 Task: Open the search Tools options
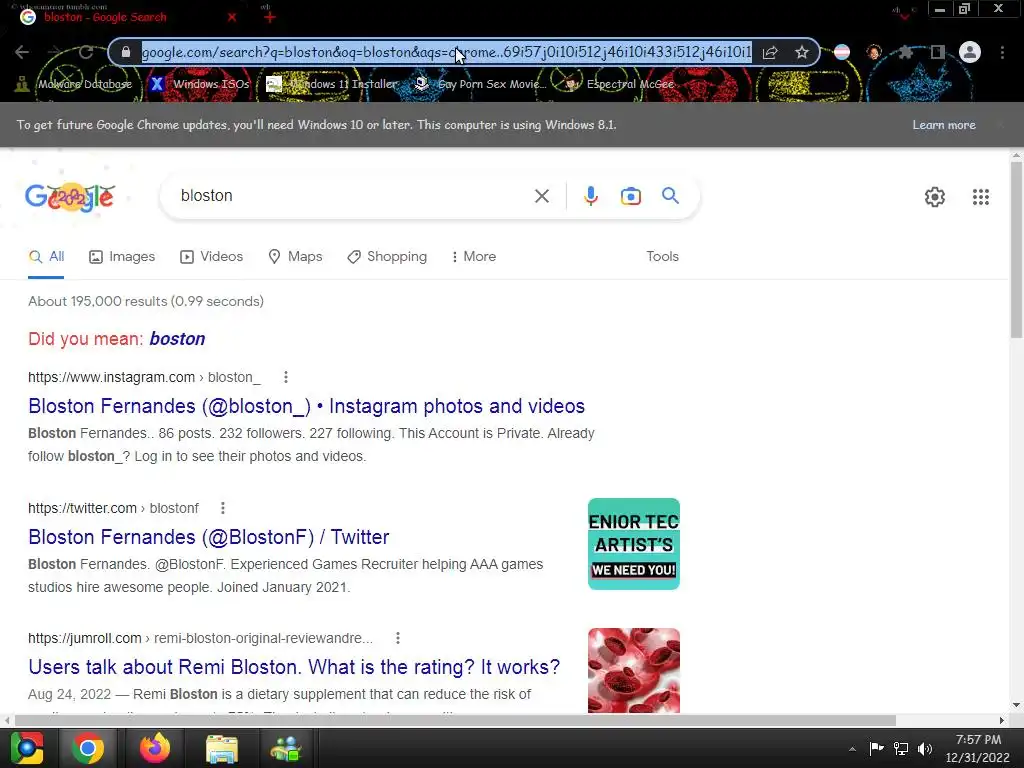[x=662, y=257]
